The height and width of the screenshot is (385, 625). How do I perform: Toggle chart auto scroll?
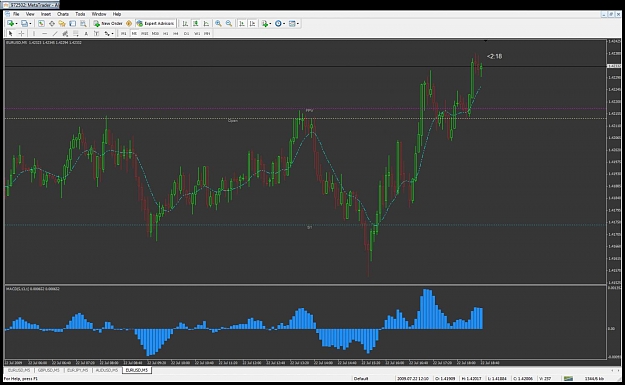click(x=242, y=24)
